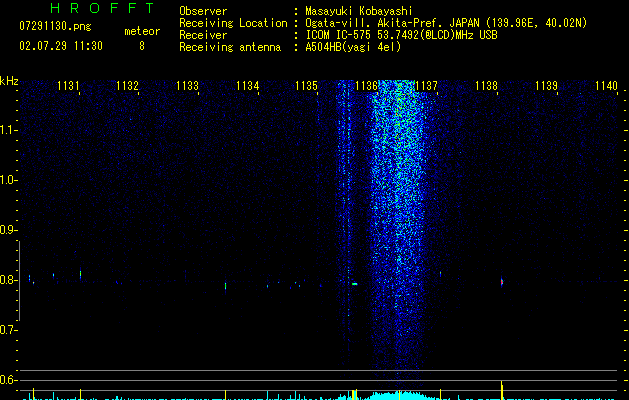The image size is (629, 400).
Task: Click the ICOM IC-575 receiver details
Action: click(x=402, y=35)
